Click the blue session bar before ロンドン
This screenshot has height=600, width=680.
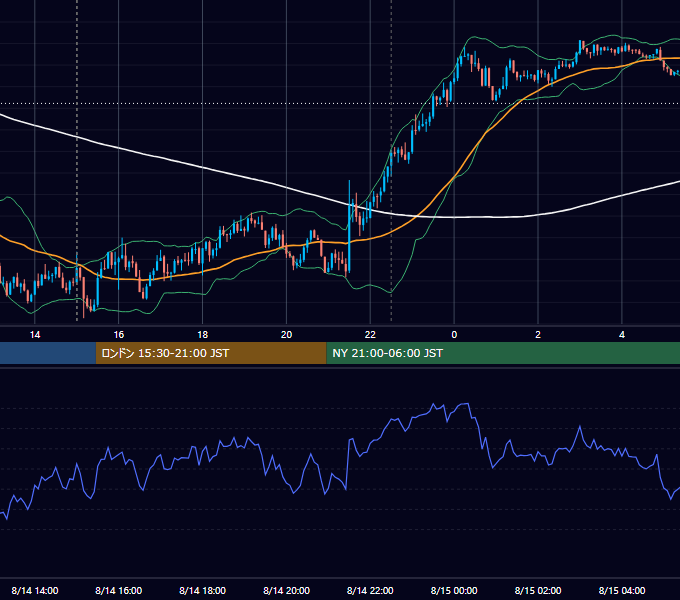pos(48,353)
